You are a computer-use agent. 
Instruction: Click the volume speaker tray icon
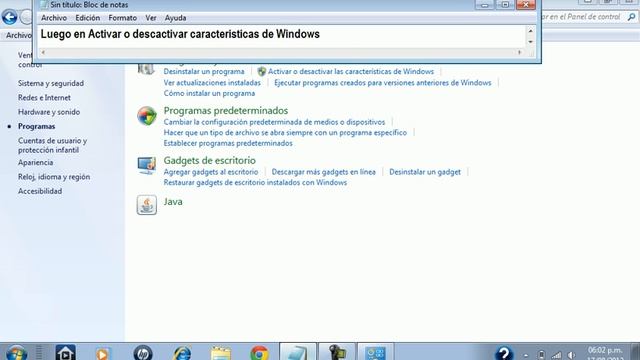pos(572,356)
